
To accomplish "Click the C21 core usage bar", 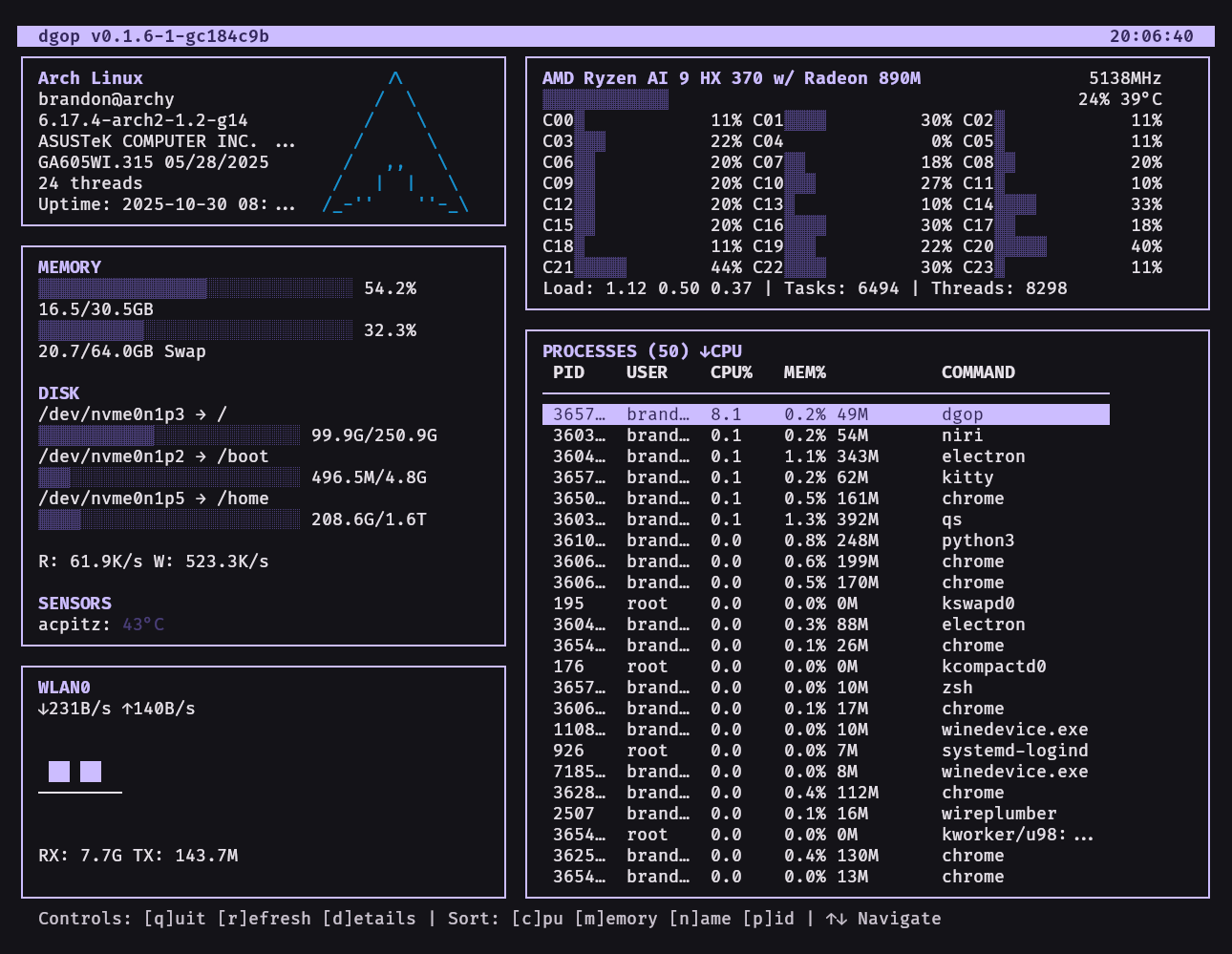I will coord(601,267).
